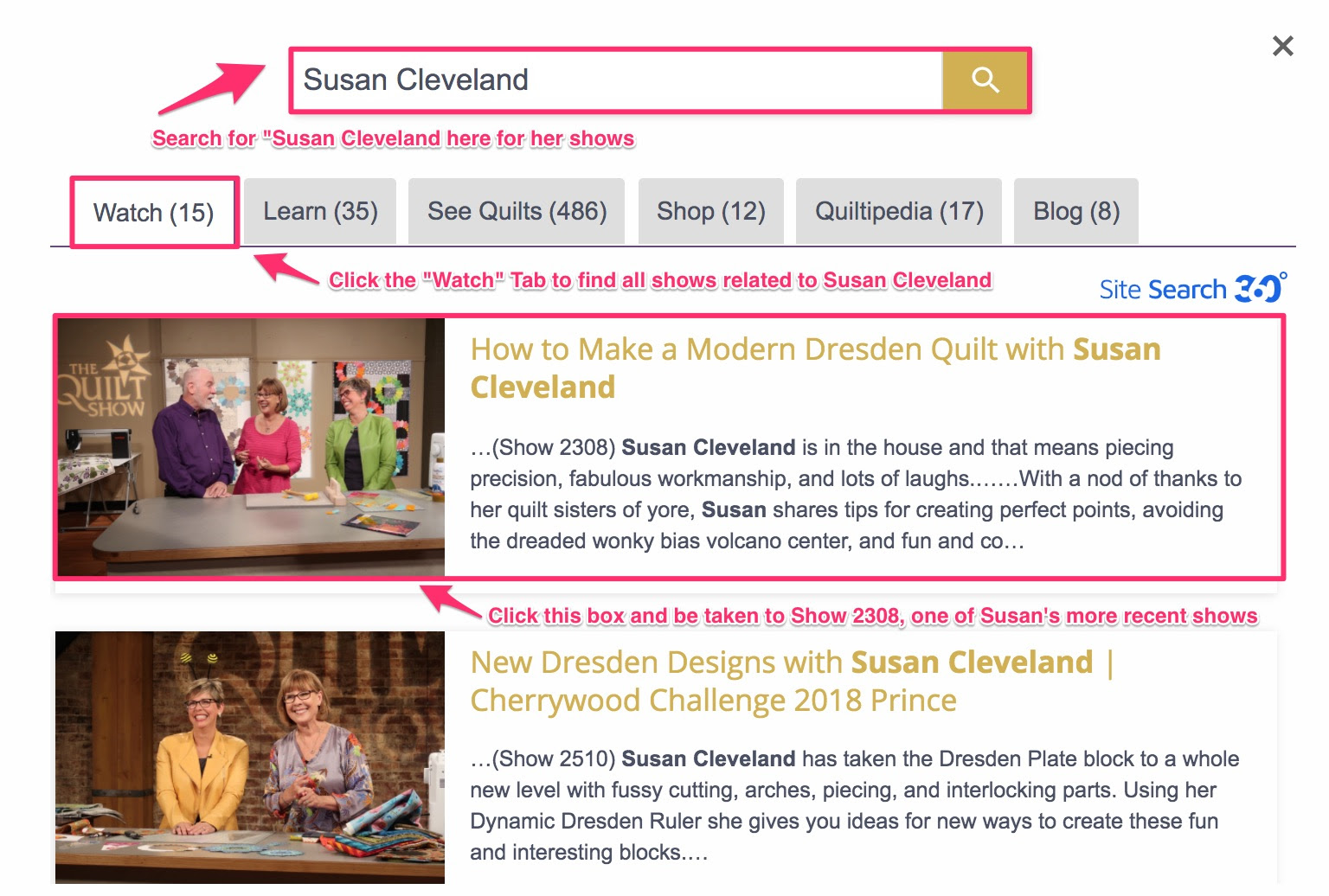
Task: Click into the Susan Cleveland search field
Action: click(x=618, y=80)
